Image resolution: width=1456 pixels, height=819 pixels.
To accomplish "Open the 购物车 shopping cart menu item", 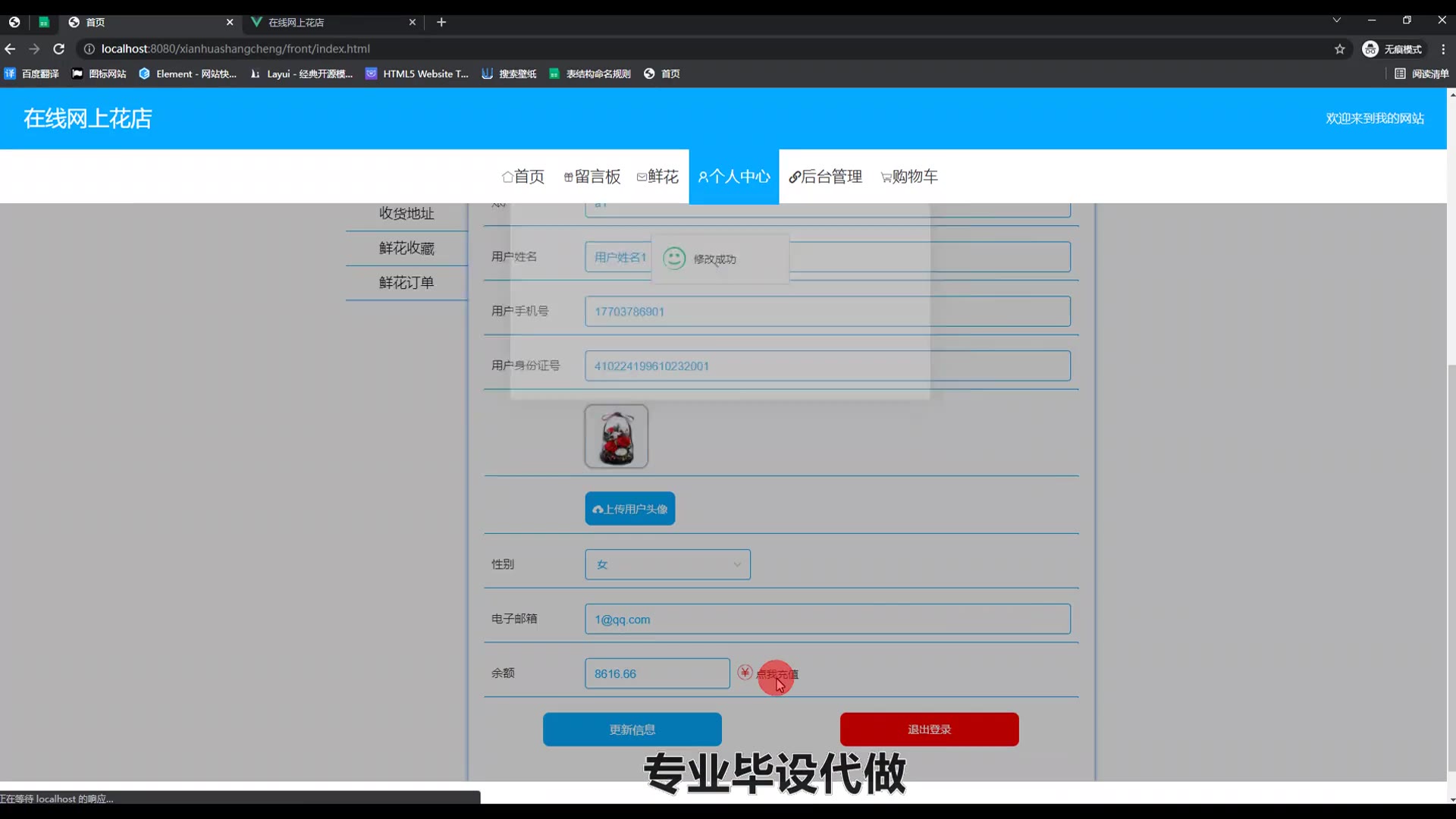I will tap(908, 177).
